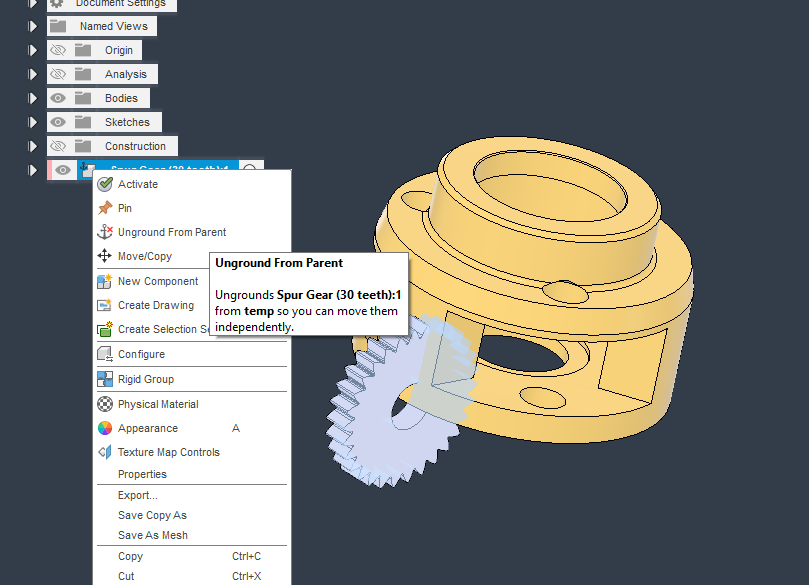Click the Physical Material sphere icon

[x=105, y=404]
